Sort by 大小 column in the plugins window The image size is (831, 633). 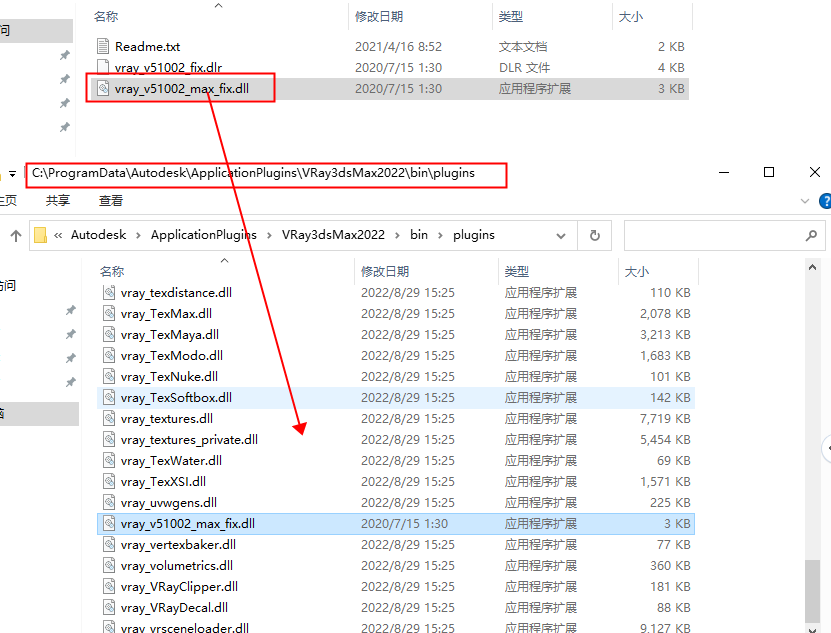636,271
